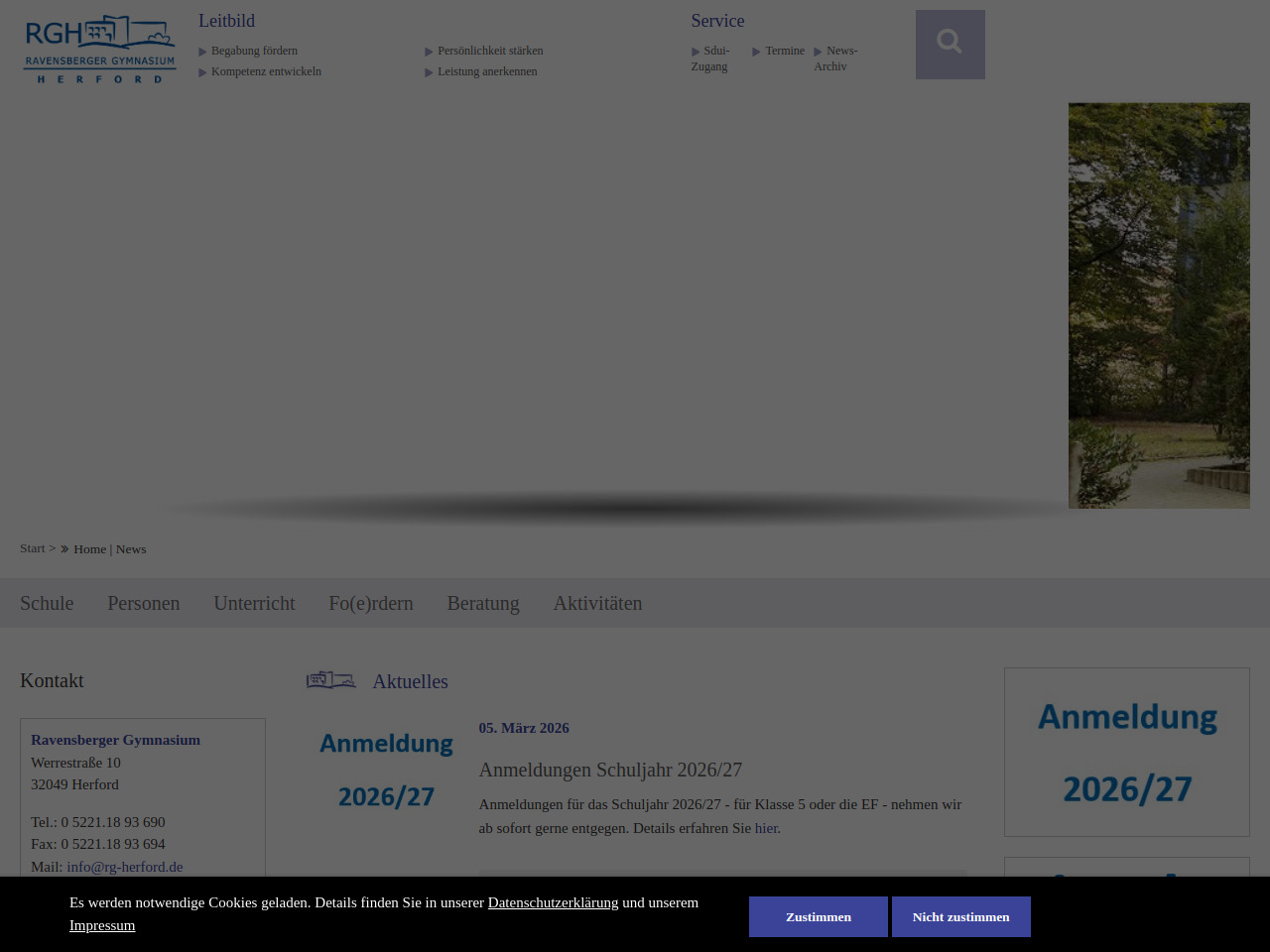Open the Personen navigation menu
Viewport: 1270px width, 952px height.
pyautogui.click(x=144, y=603)
